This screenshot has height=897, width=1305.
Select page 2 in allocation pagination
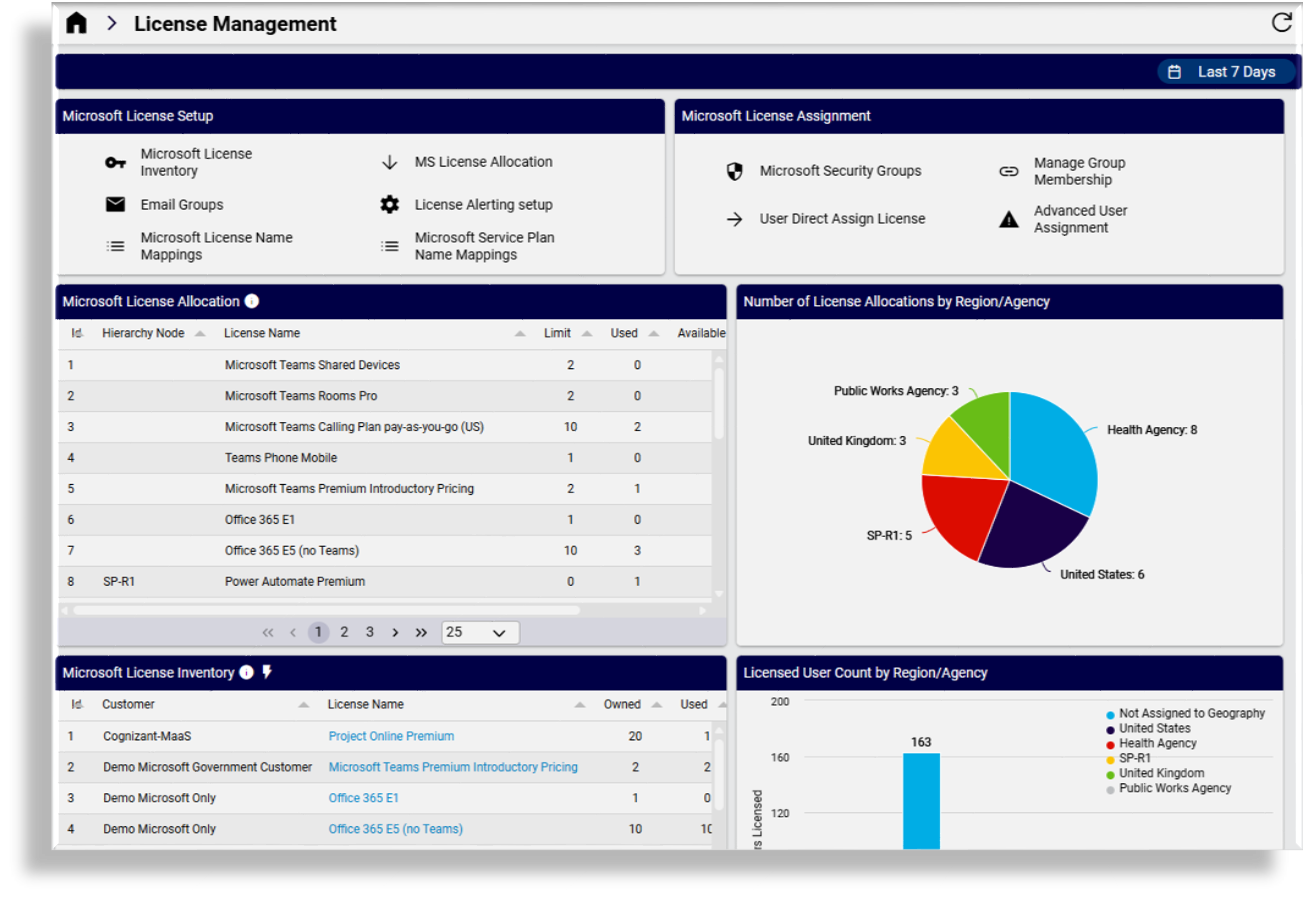click(344, 632)
